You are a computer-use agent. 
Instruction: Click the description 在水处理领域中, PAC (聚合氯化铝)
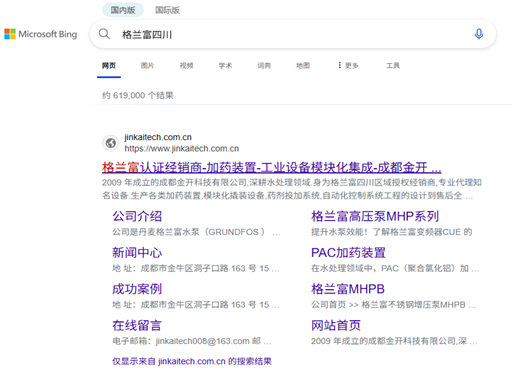point(395,268)
